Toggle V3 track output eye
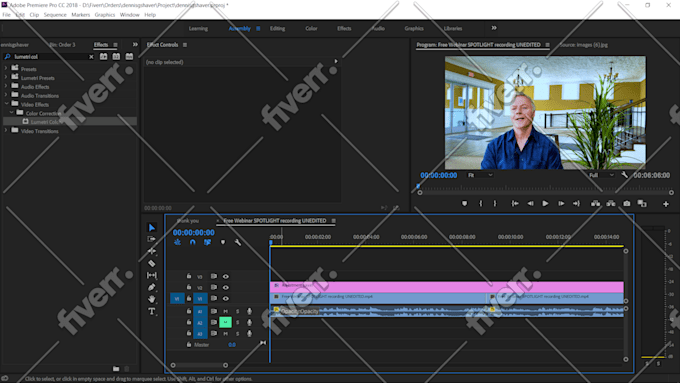The width and height of the screenshot is (680, 383). tap(226, 276)
